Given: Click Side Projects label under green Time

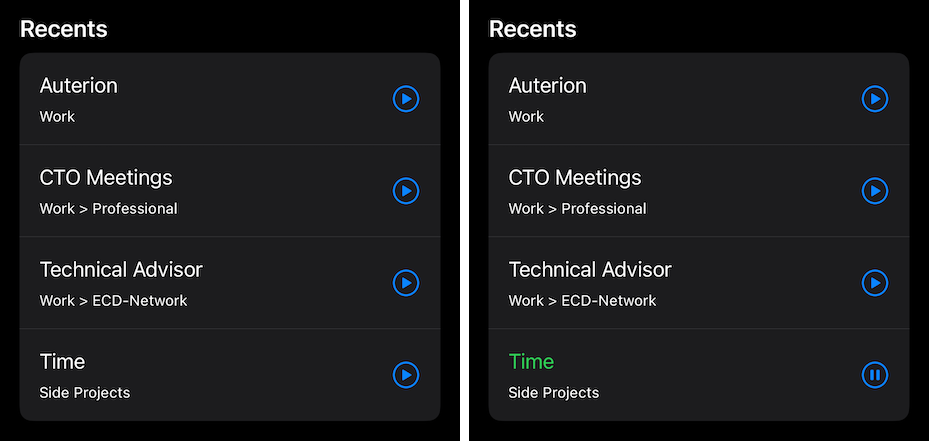Looking at the screenshot, I should (x=553, y=392).
